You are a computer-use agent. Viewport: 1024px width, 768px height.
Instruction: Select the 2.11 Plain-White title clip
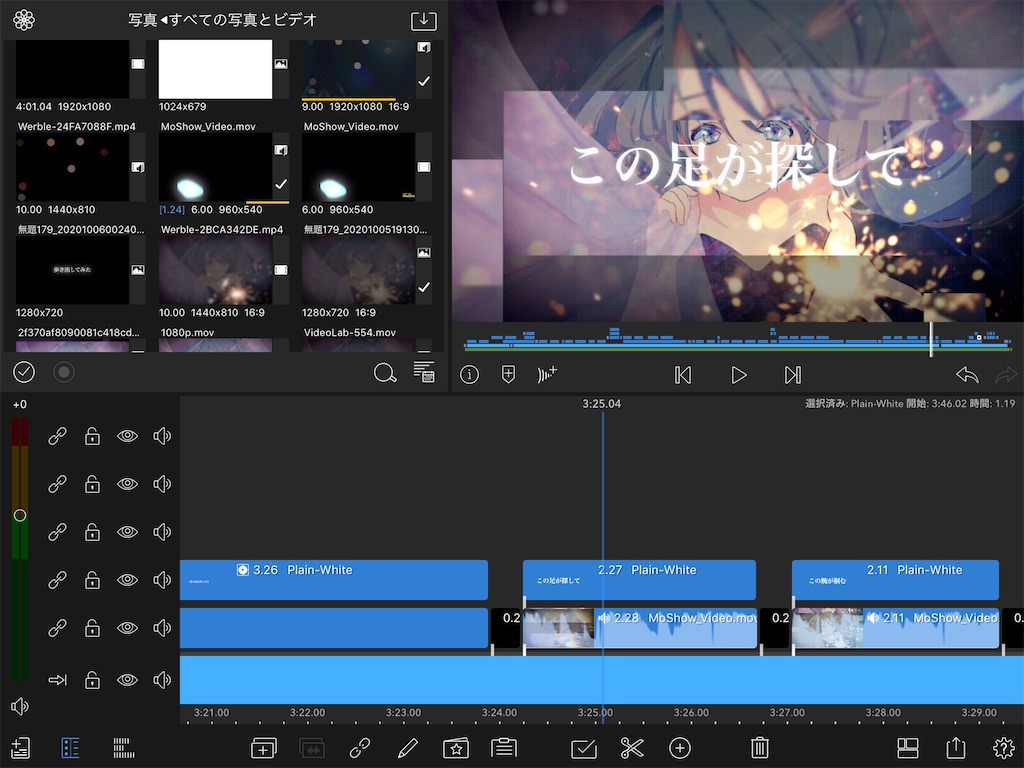[895, 580]
